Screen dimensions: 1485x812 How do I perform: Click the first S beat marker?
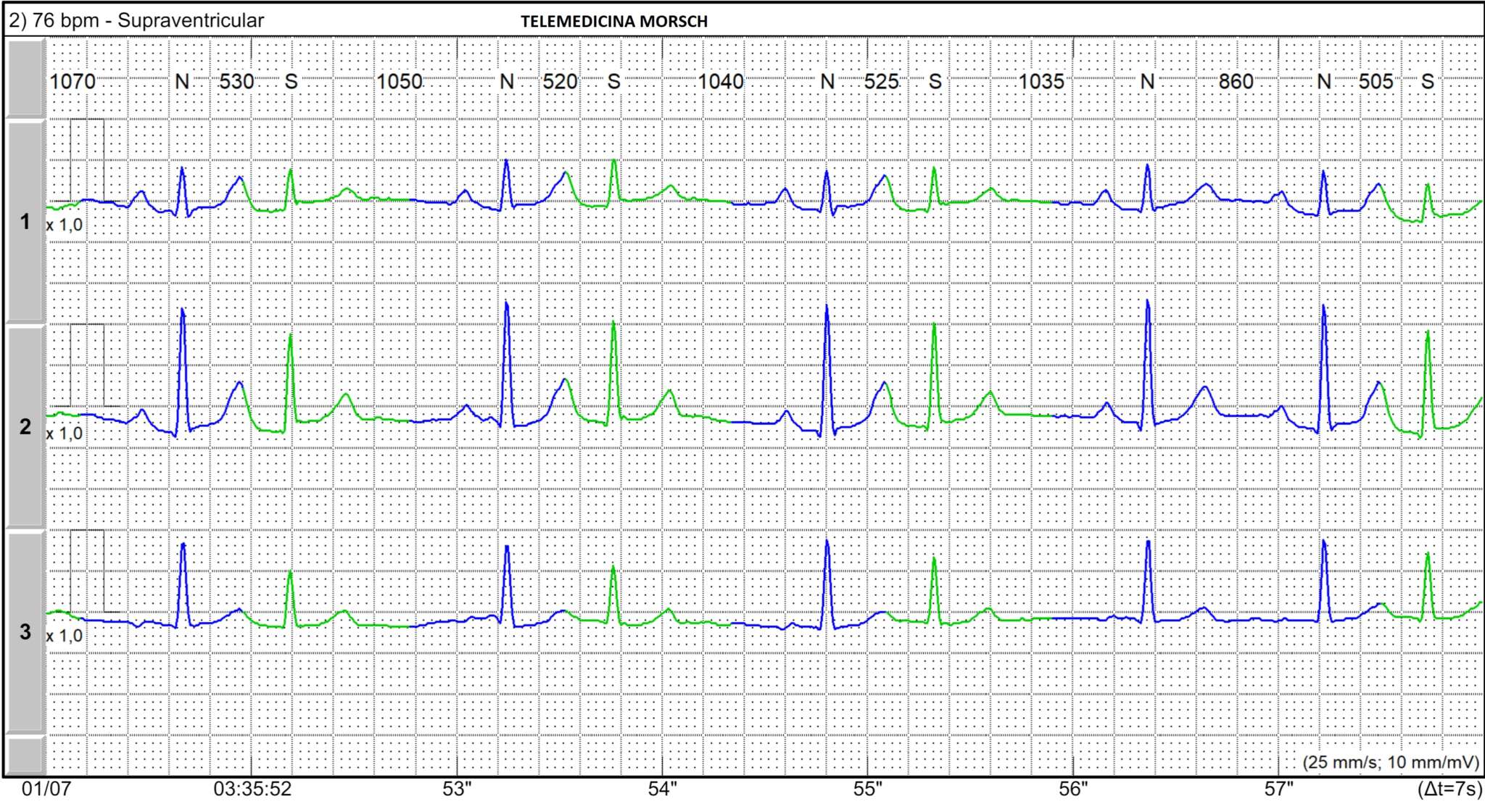pyautogui.click(x=291, y=82)
